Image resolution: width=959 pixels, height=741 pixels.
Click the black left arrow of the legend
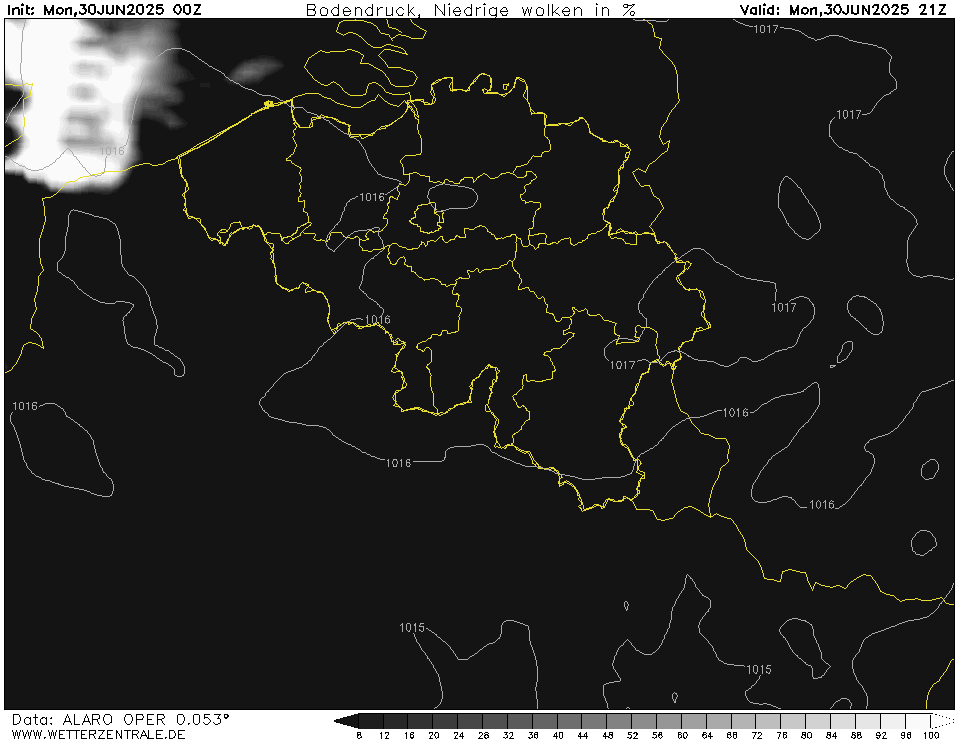point(346,721)
